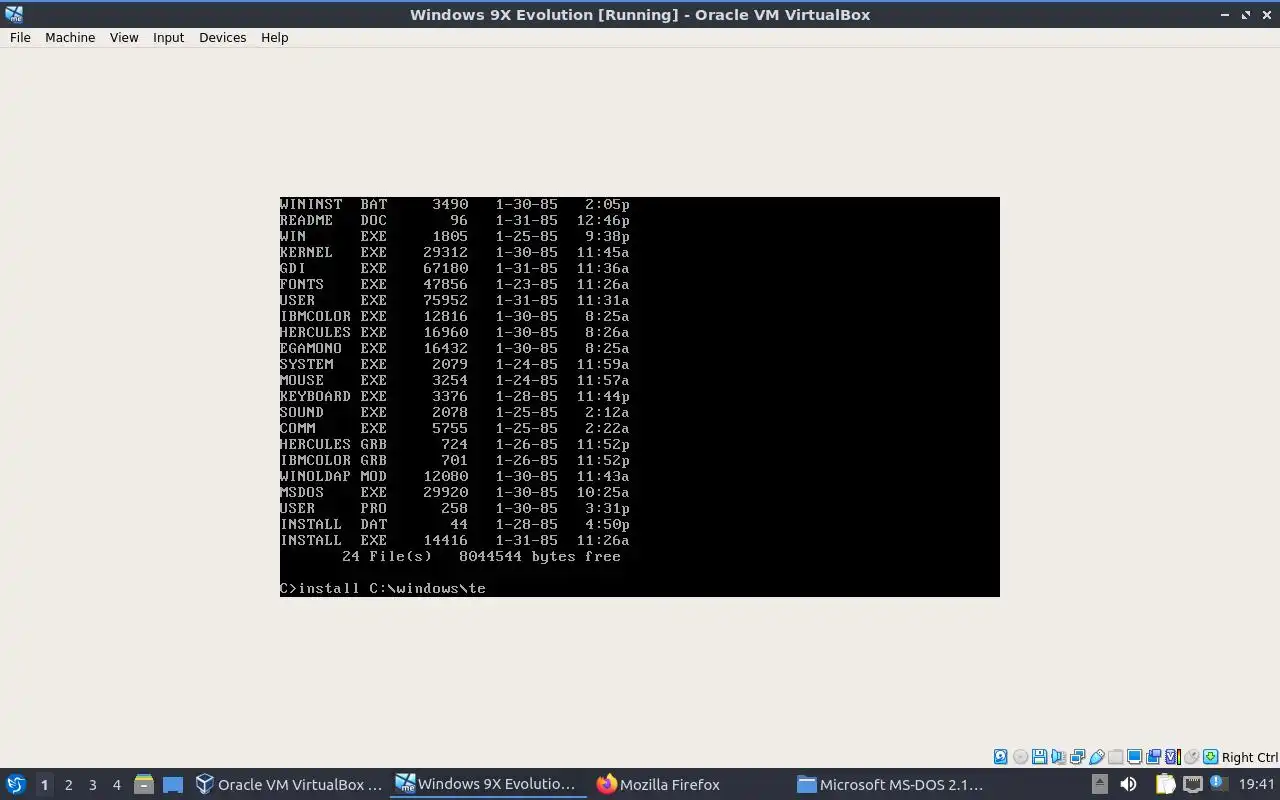Click the mouse integration icon in status bar

coord(1192,757)
